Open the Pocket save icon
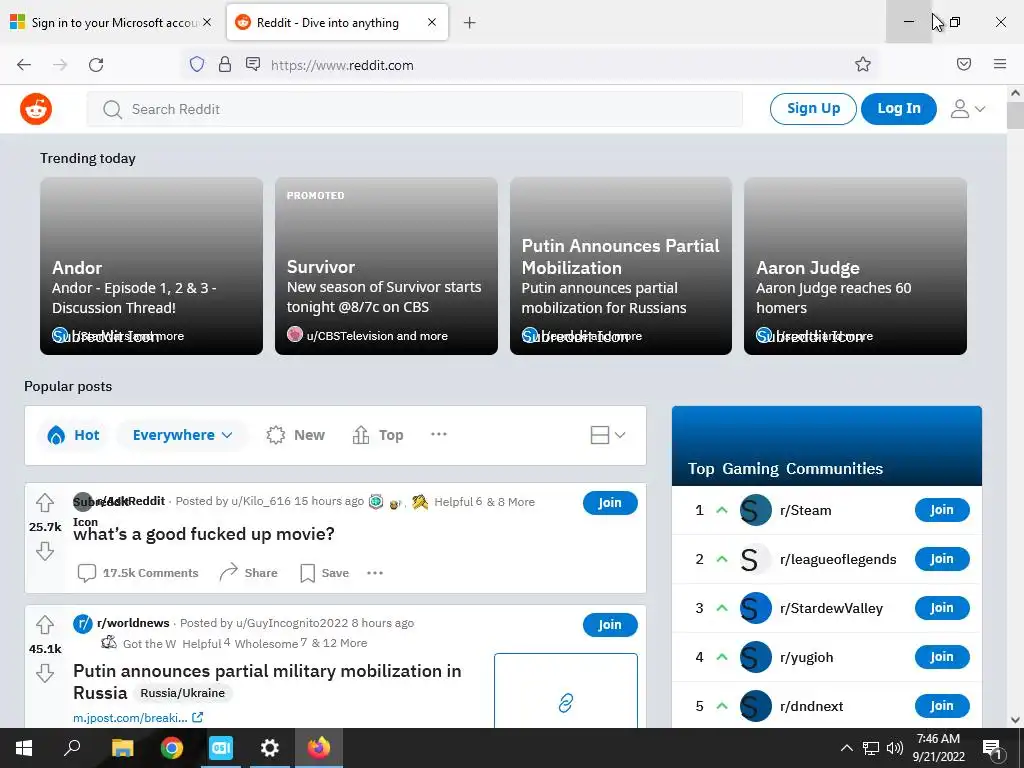 (964, 64)
